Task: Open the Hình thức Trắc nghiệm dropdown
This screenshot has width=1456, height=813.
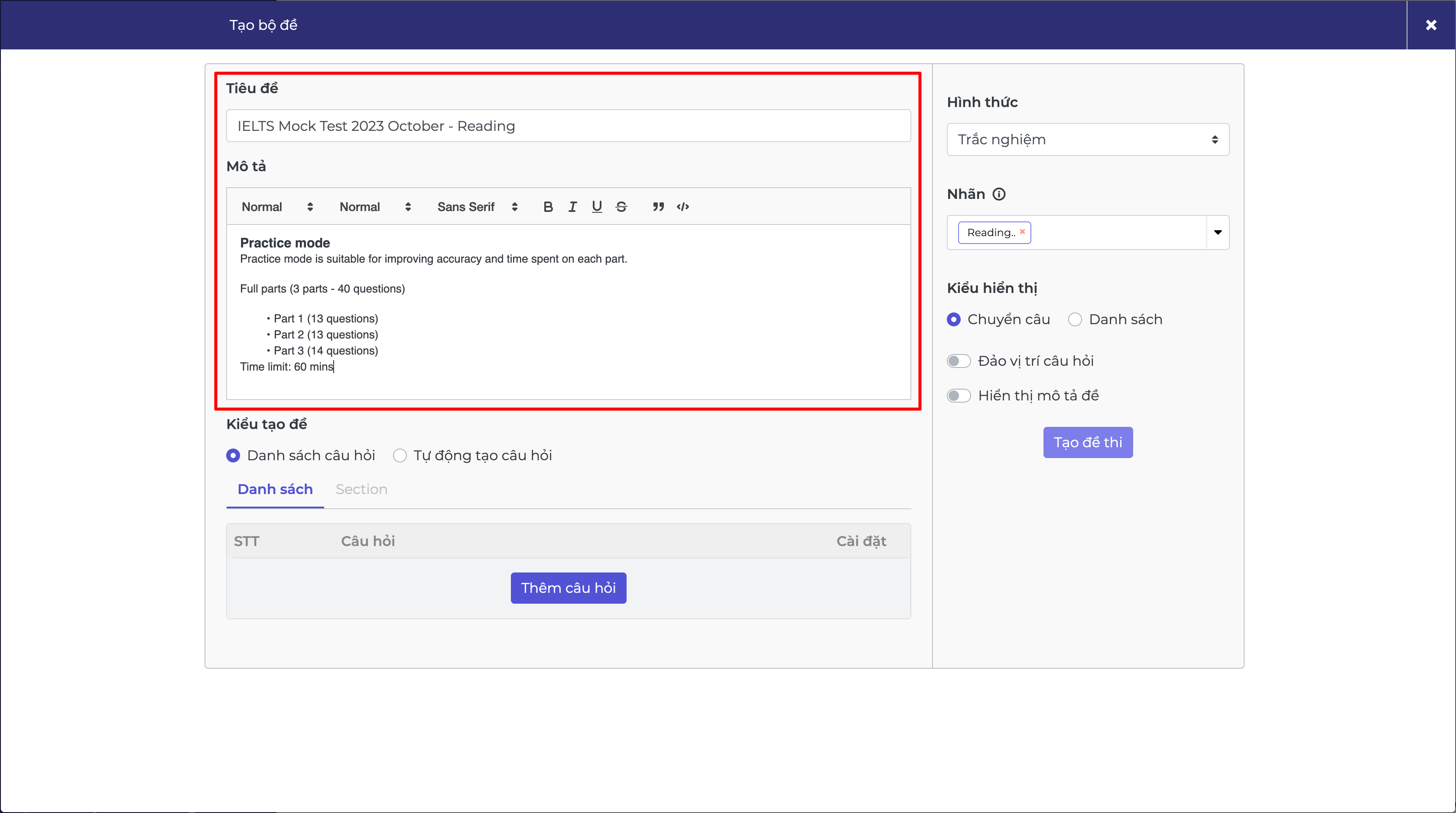Action: 1088,140
